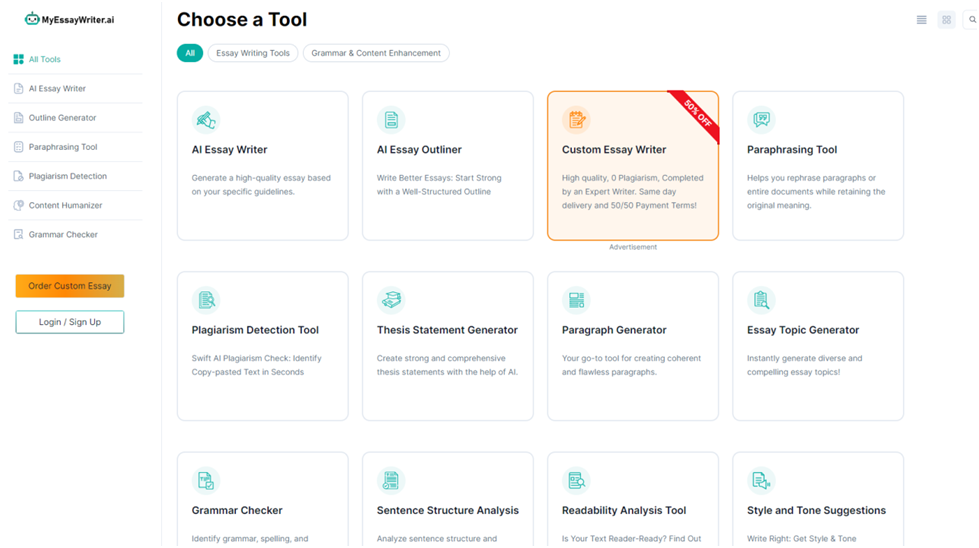Screen dimensions: 979x548
Task: Click the MyEssayWriter.ai robot logo
Action: tap(32, 19)
